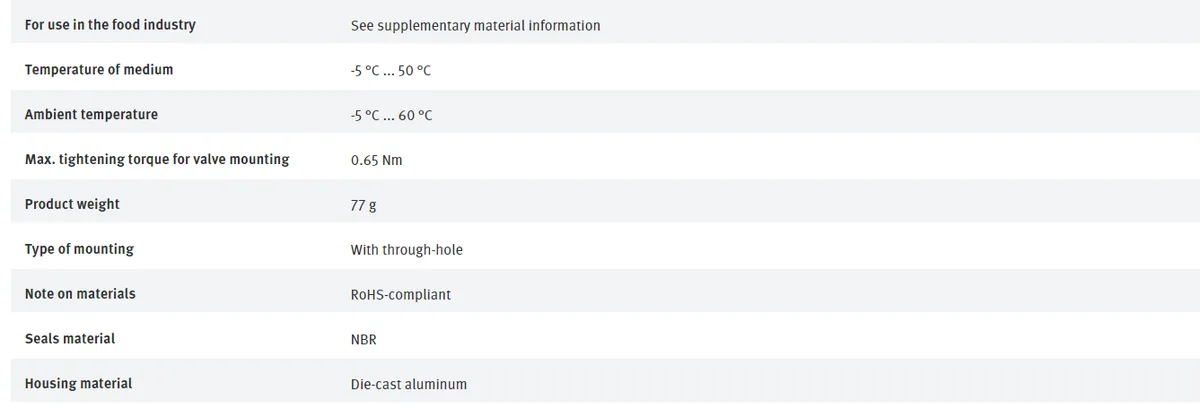Click the 'Housing material' label
Image resolution: width=1200 pixels, height=417 pixels.
click(x=78, y=384)
